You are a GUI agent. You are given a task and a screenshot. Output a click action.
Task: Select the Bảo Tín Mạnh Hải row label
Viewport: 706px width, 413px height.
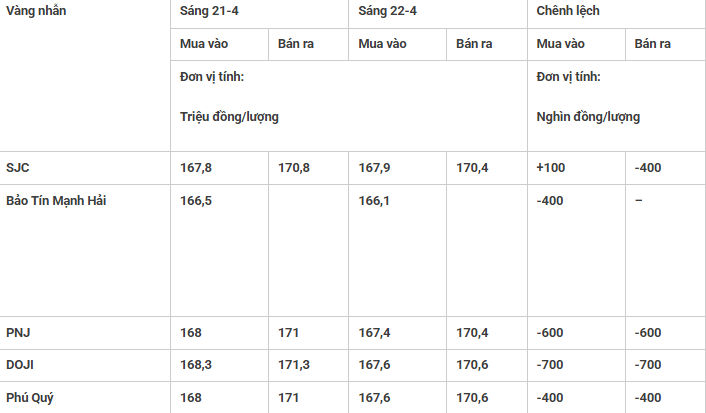coord(56,200)
